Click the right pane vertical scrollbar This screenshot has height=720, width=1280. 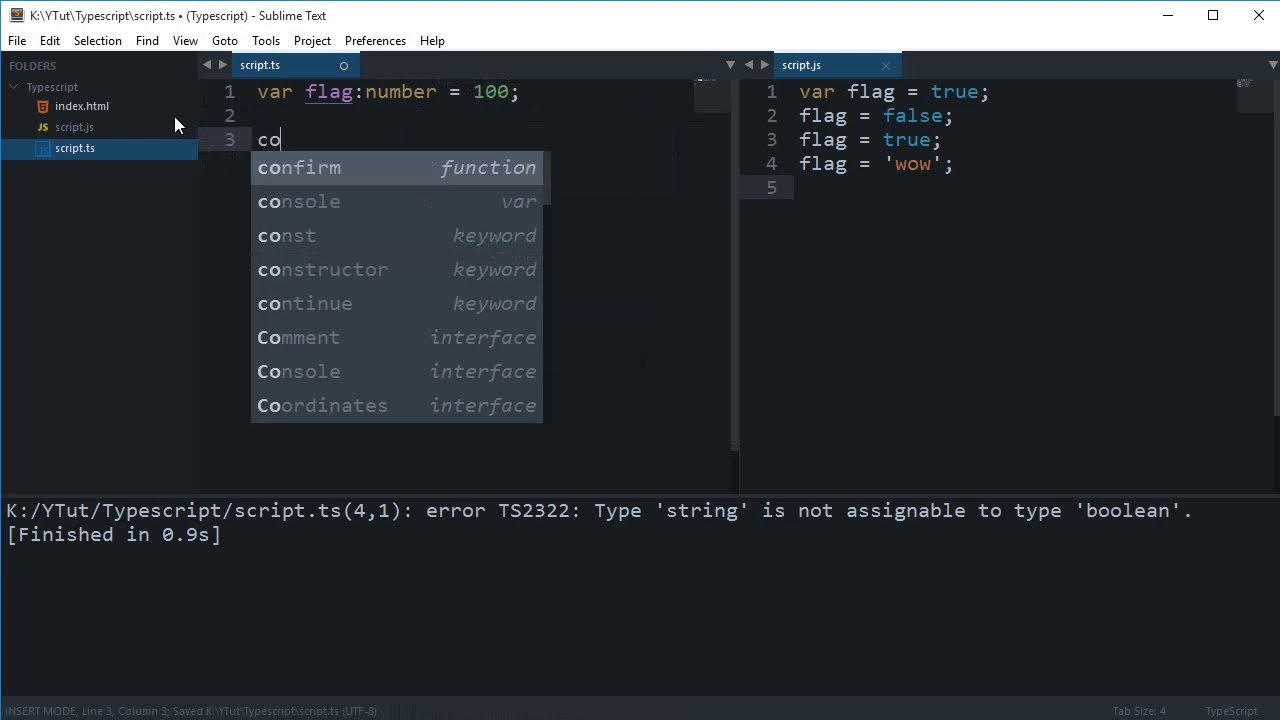[x=1276, y=250]
